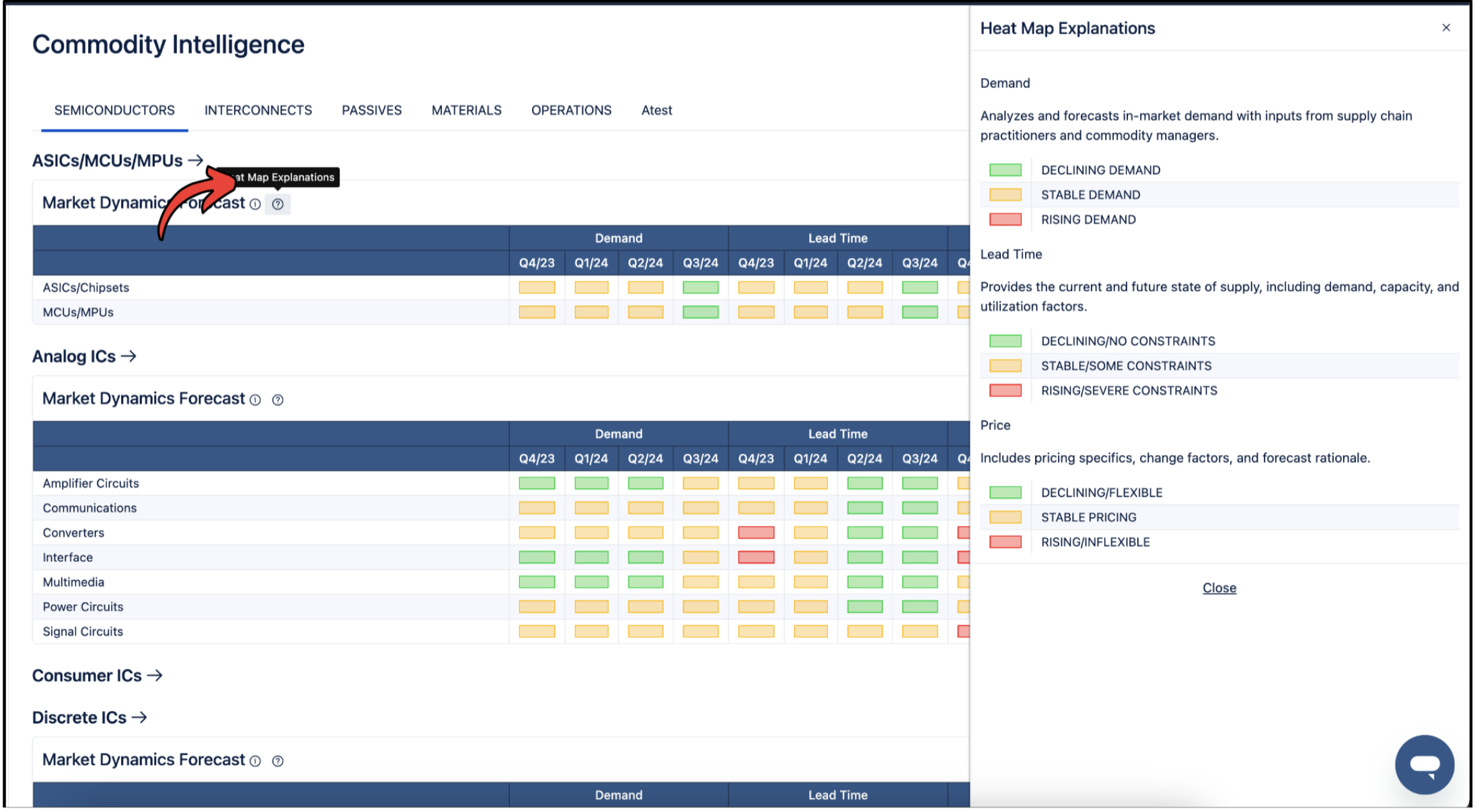The image size is (1477, 812).
Task: Close the Heat Map Explanations panel with X
Action: click(x=1446, y=28)
